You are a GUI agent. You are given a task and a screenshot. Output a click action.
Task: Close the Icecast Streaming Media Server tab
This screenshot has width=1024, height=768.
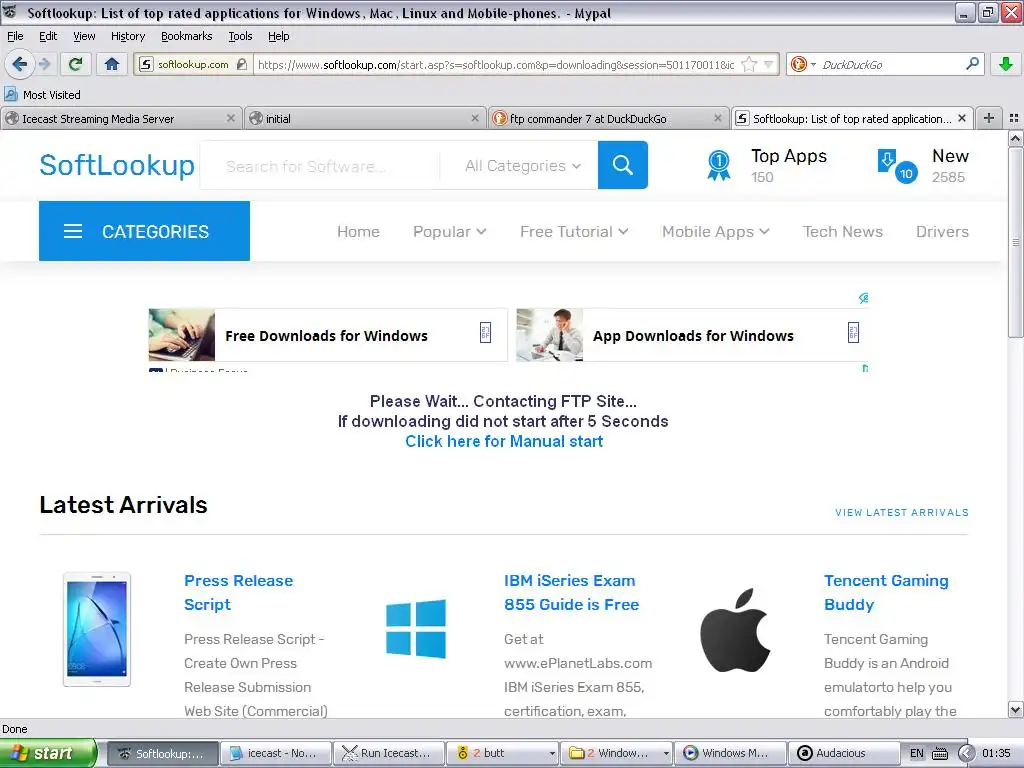pos(231,118)
